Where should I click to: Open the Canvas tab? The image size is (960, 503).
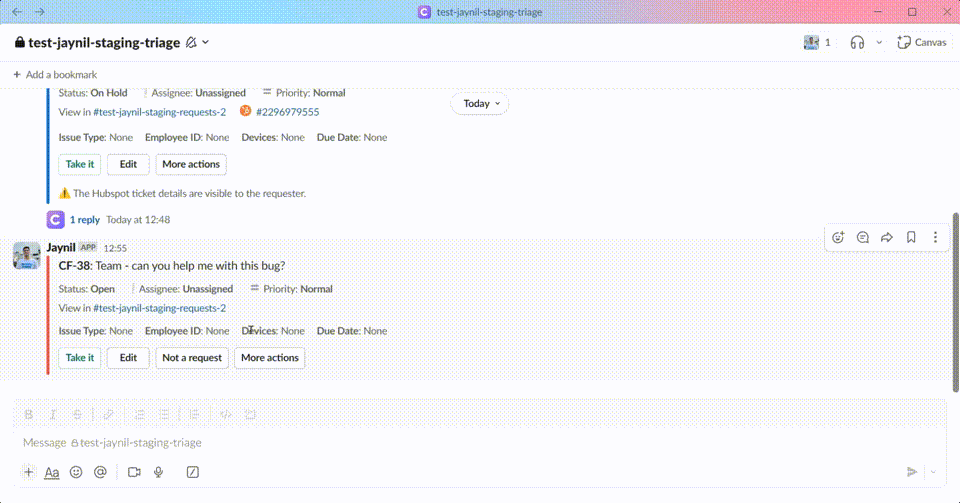coord(922,42)
